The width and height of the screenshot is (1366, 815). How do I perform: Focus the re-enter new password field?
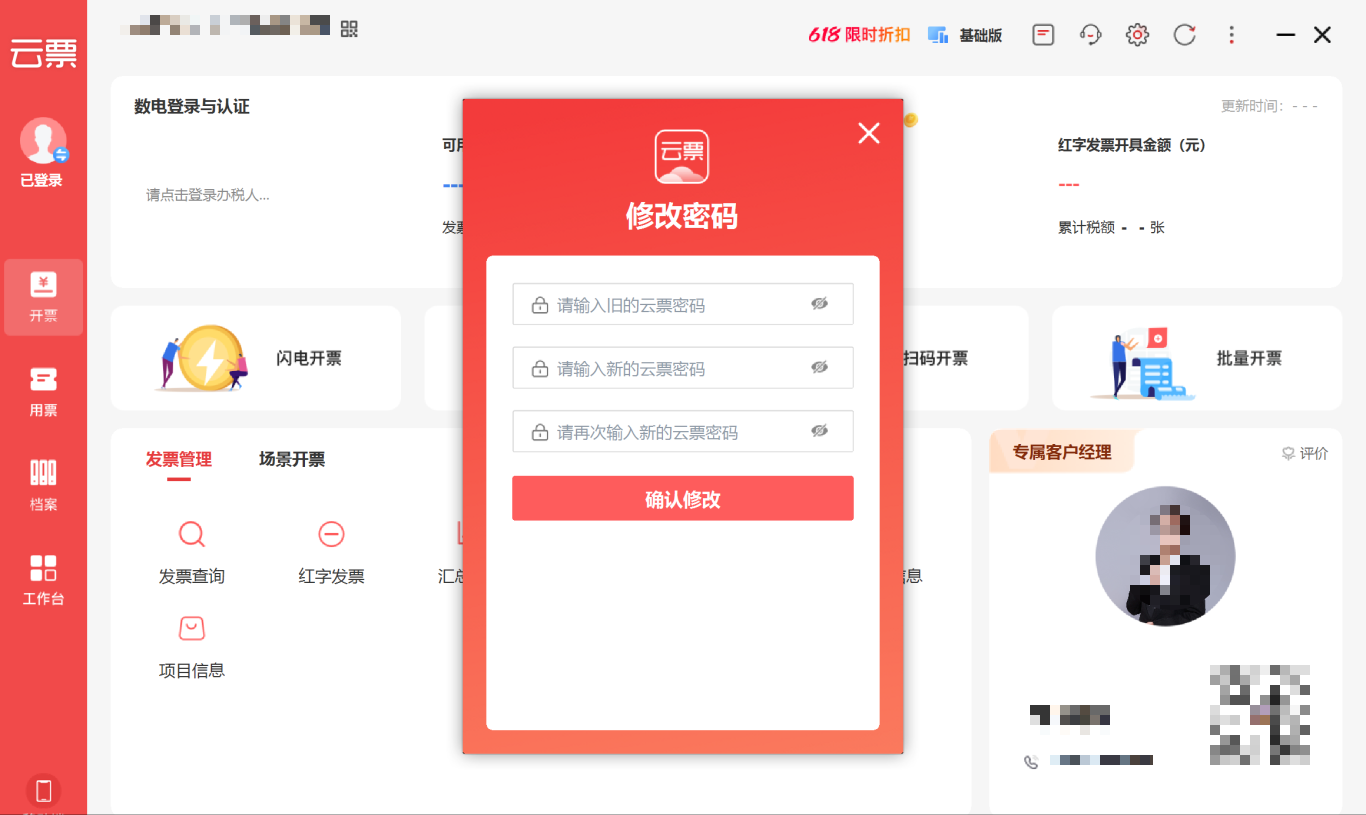683,431
